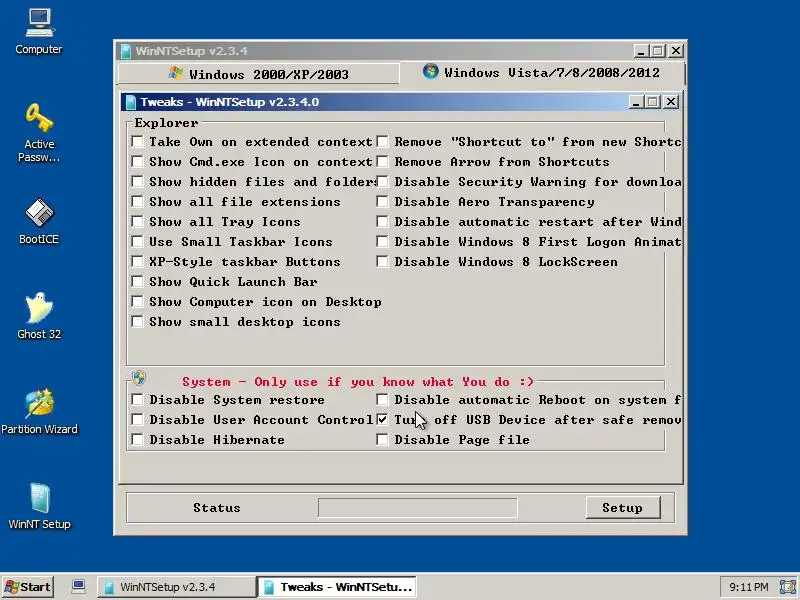The image size is (800, 600).
Task: Check Show Computer icon on Desktop
Action: click(x=137, y=302)
